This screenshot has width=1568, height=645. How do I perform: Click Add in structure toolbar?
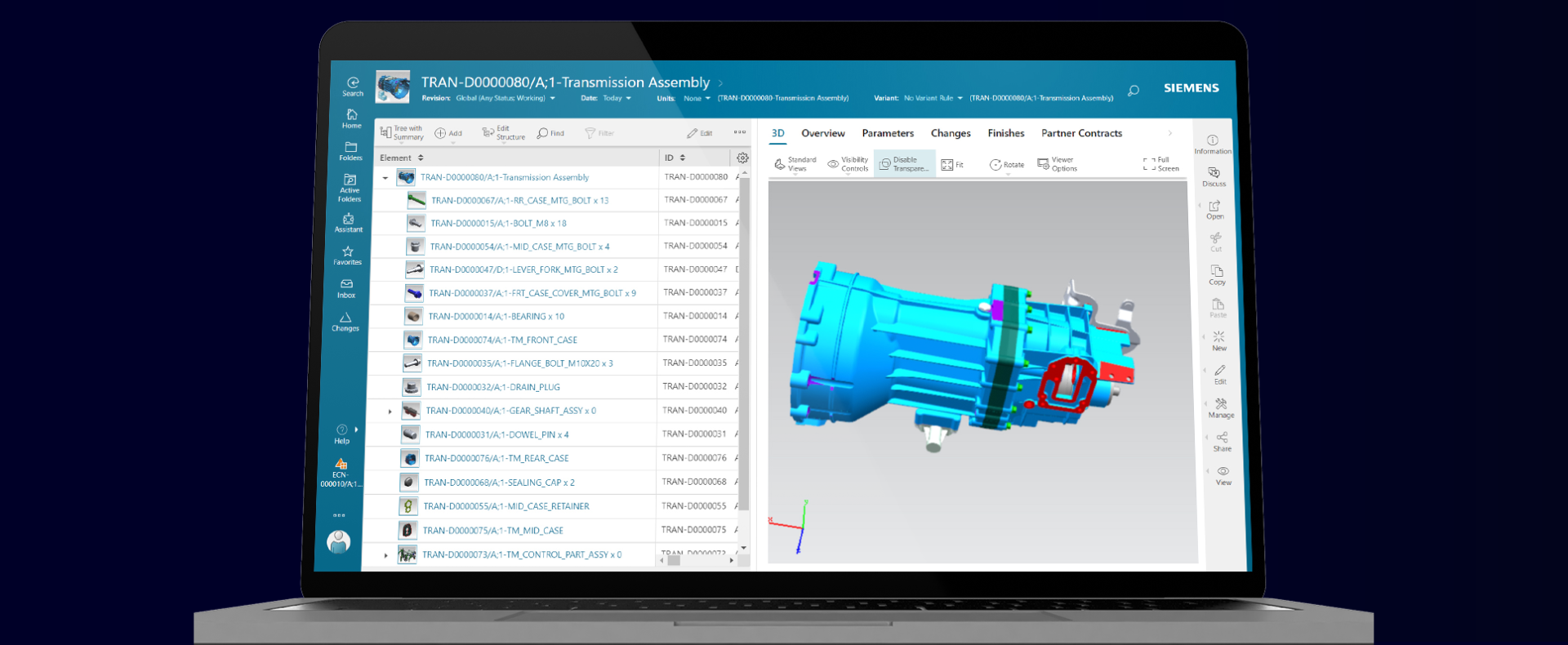tap(448, 133)
